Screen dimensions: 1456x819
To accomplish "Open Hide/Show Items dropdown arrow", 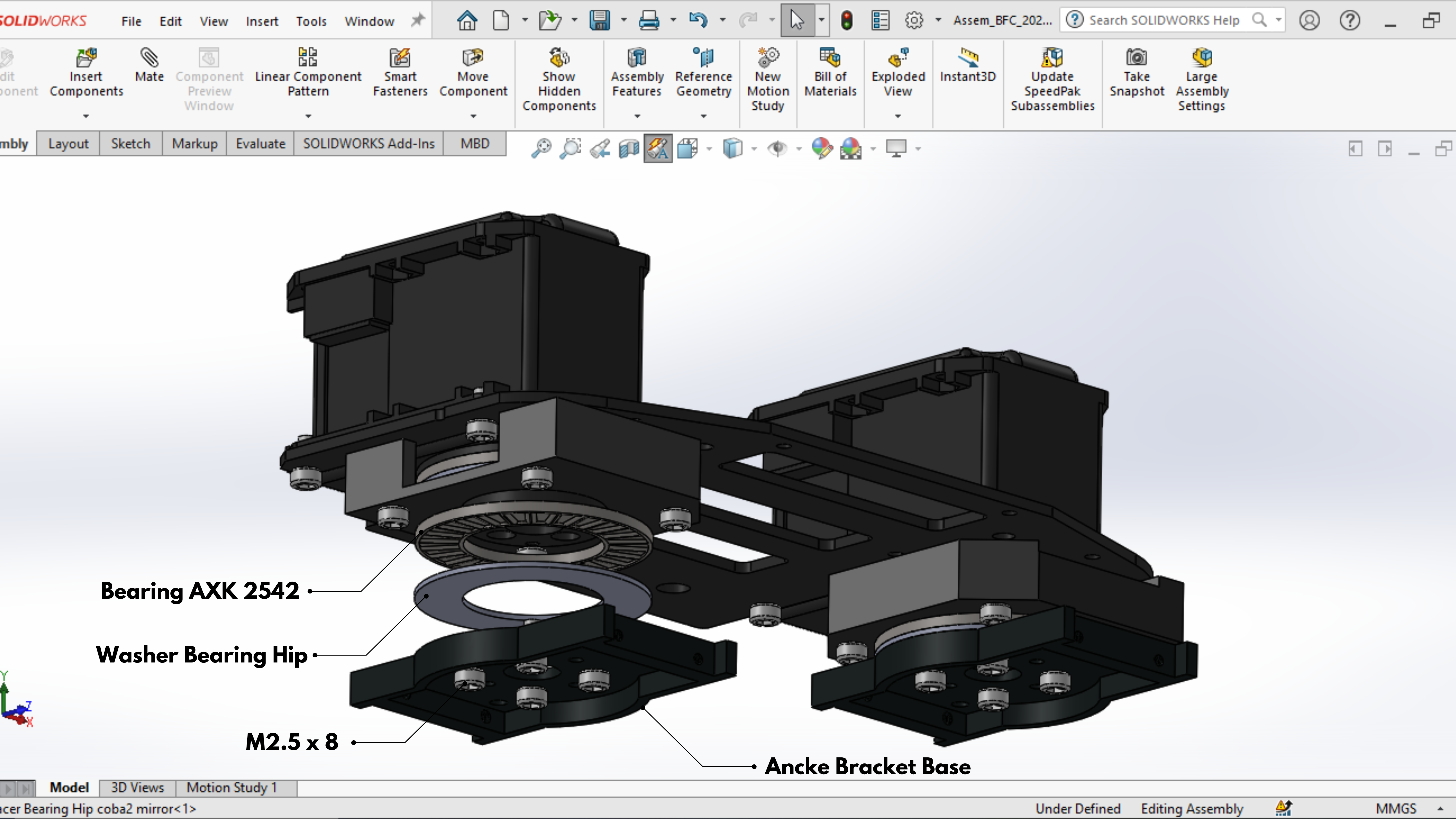I will (799, 149).
